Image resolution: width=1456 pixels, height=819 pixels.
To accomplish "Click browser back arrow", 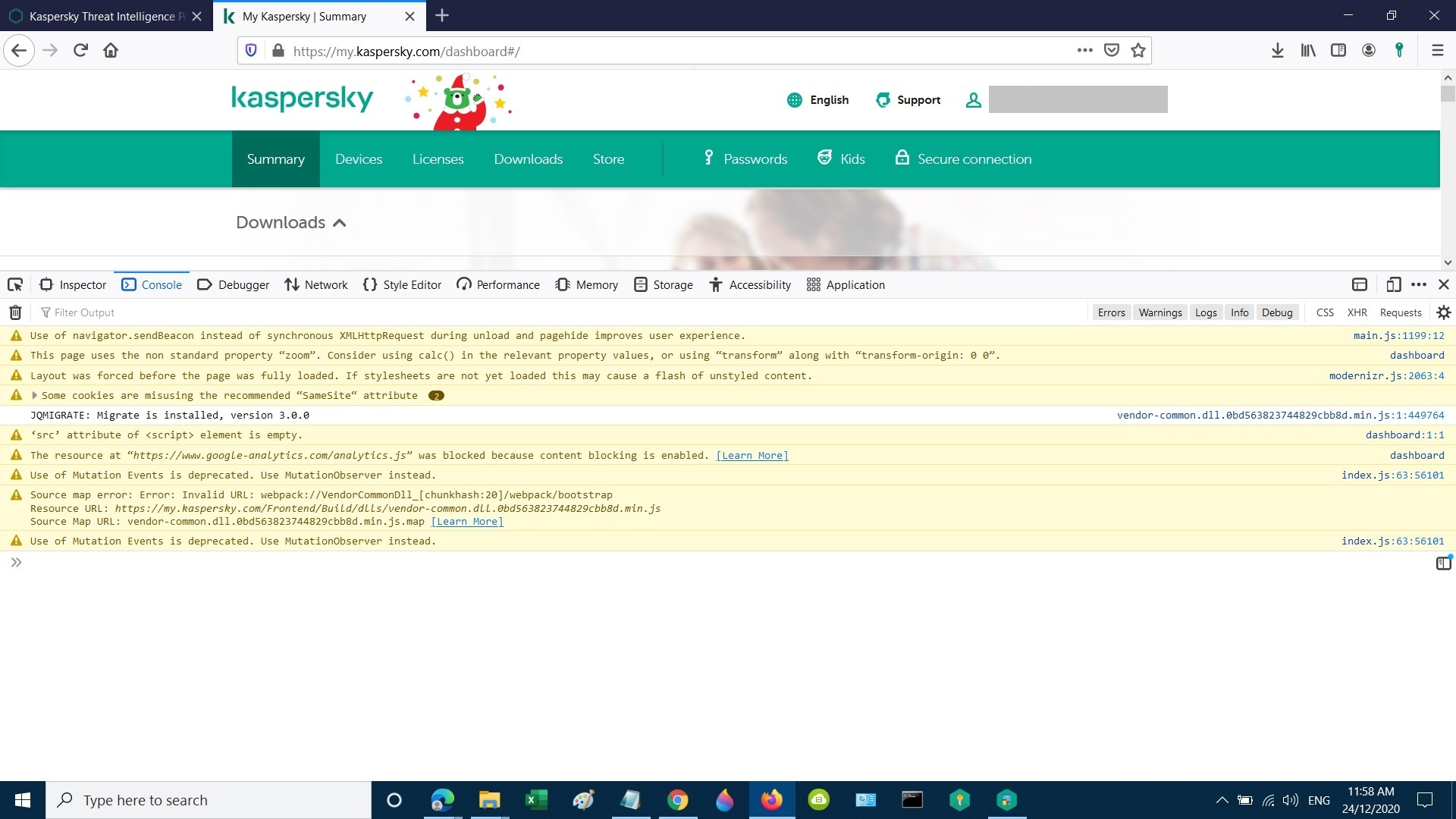I will [x=19, y=51].
